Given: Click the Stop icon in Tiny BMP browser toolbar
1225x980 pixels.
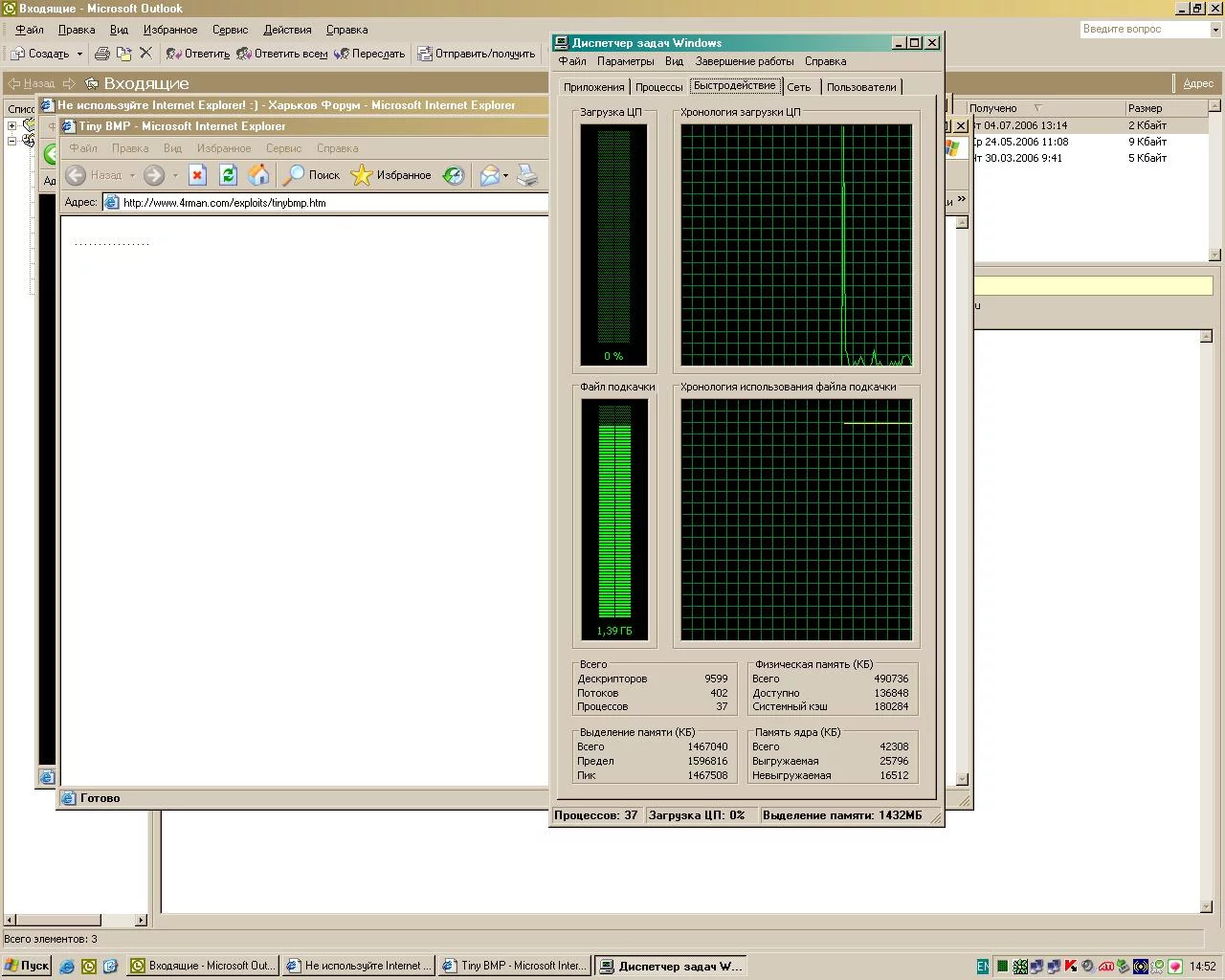Looking at the screenshot, I should [x=197, y=175].
